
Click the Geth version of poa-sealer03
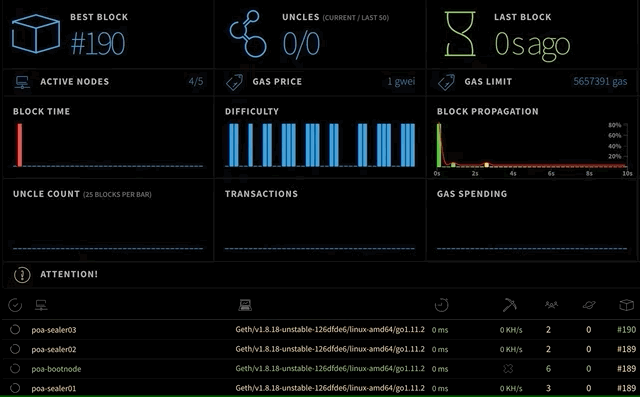click(330, 329)
